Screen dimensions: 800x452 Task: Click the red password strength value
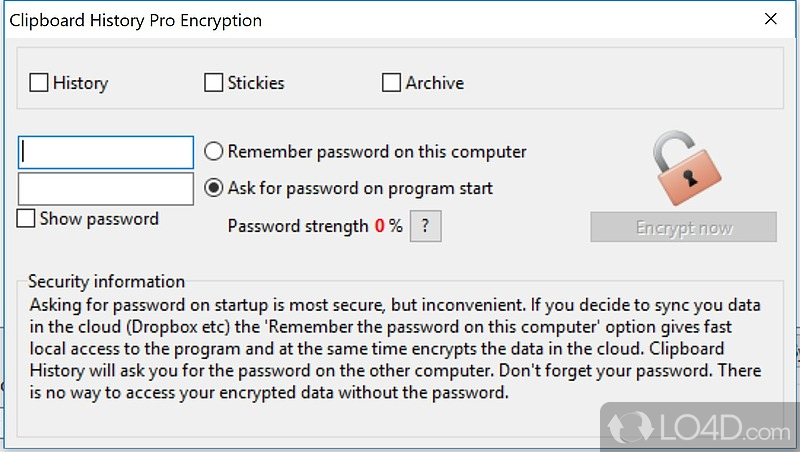coord(380,226)
